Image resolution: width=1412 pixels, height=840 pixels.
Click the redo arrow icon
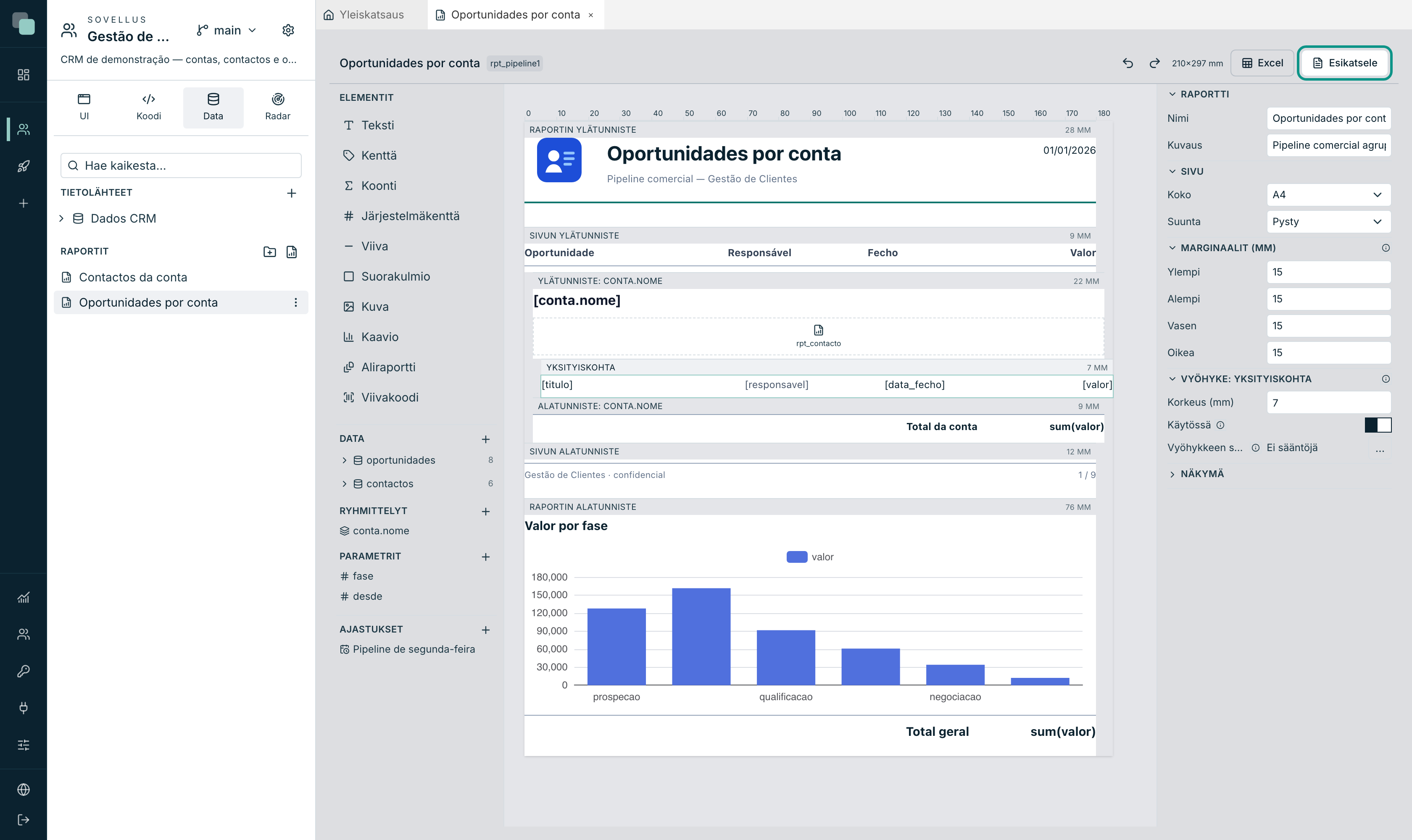tap(1154, 63)
